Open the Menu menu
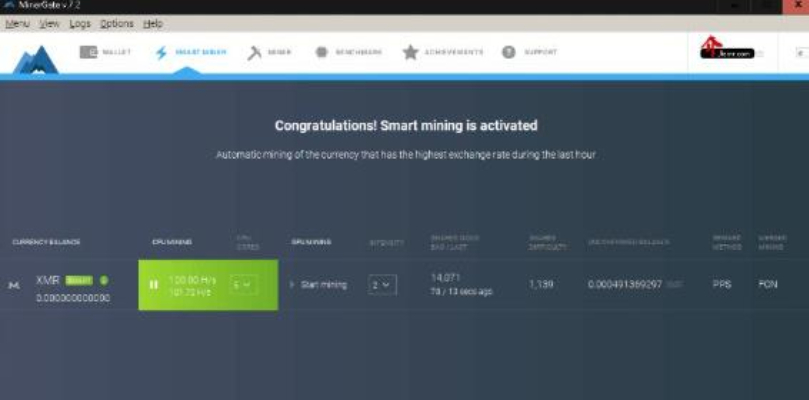Viewport: 809px width, 400px height. pyautogui.click(x=18, y=24)
